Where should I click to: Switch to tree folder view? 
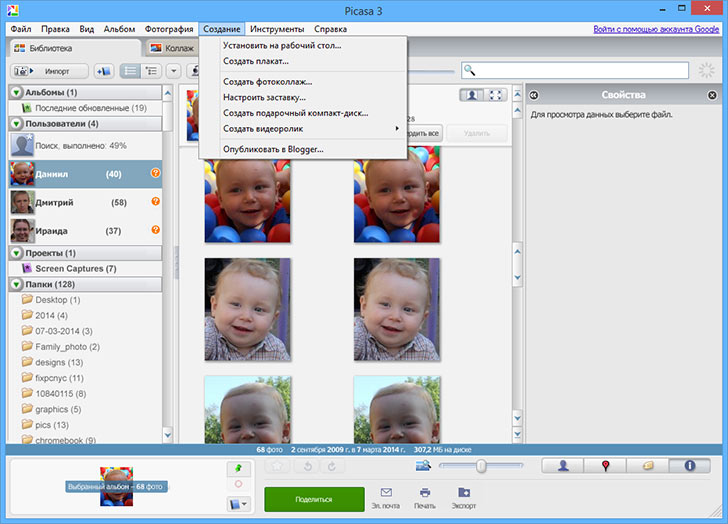(151, 71)
